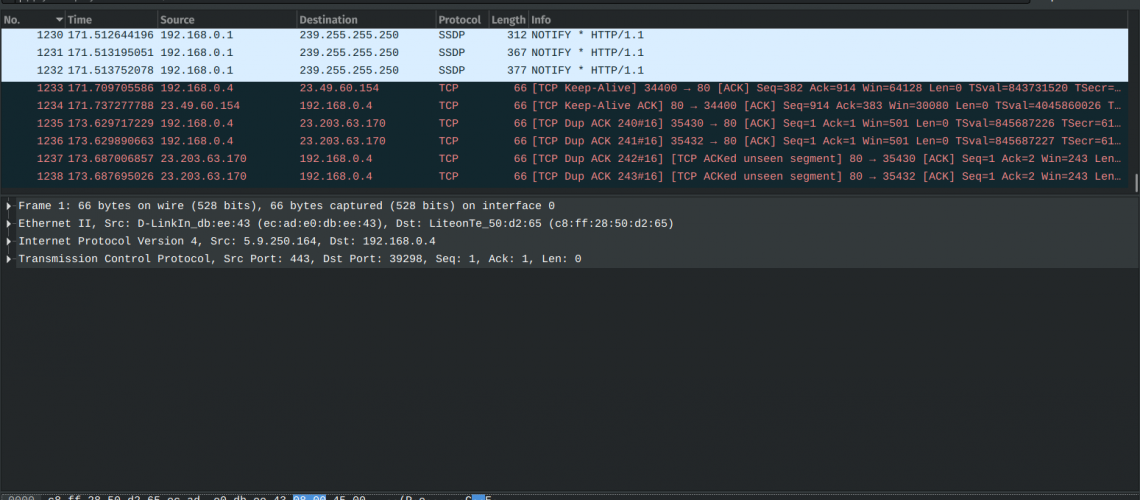Click length 312 in packet 1230
Viewport: 1140px width, 500px height.
pyautogui.click(x=517, y=35)
